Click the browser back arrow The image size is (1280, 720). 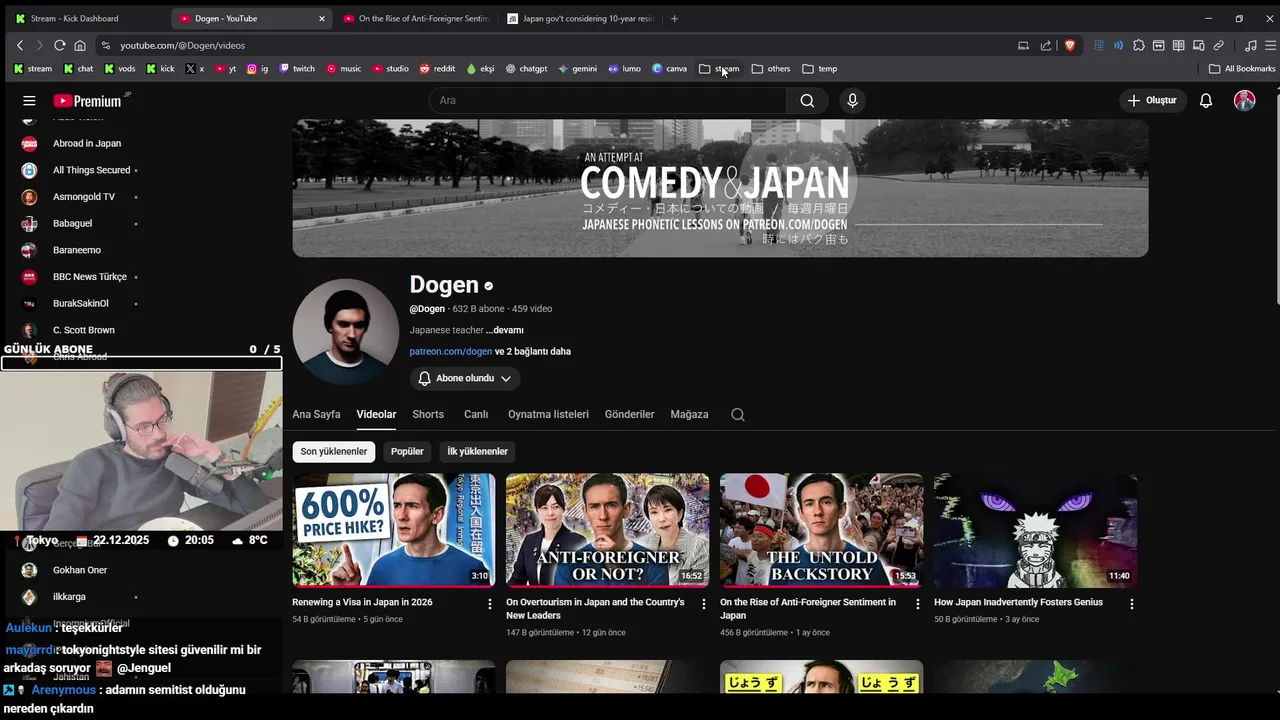tap(20, 45)
